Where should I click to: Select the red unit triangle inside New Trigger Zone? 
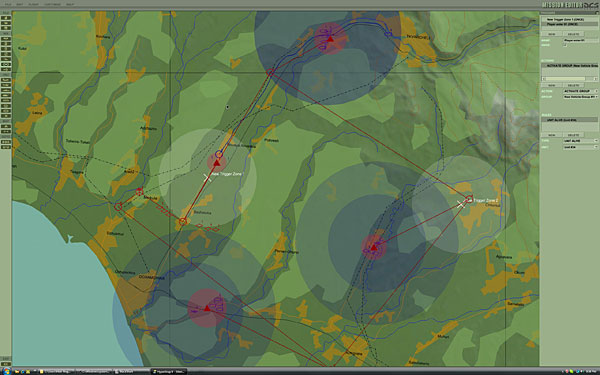[x=217, y=163]
